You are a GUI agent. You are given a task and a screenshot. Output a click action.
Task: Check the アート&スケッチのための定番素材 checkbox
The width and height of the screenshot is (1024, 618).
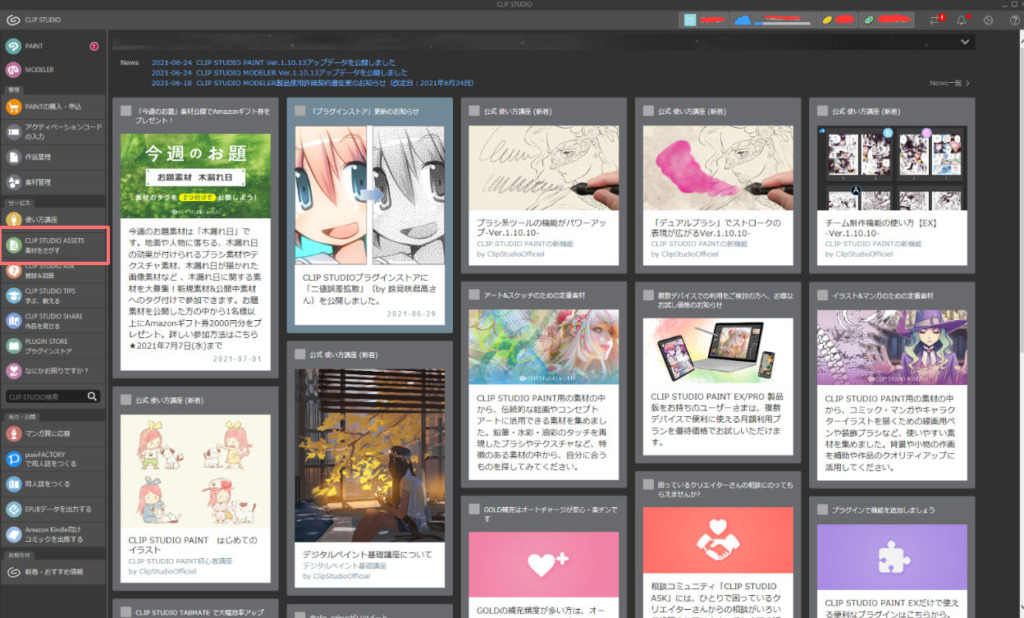[474, 295]
